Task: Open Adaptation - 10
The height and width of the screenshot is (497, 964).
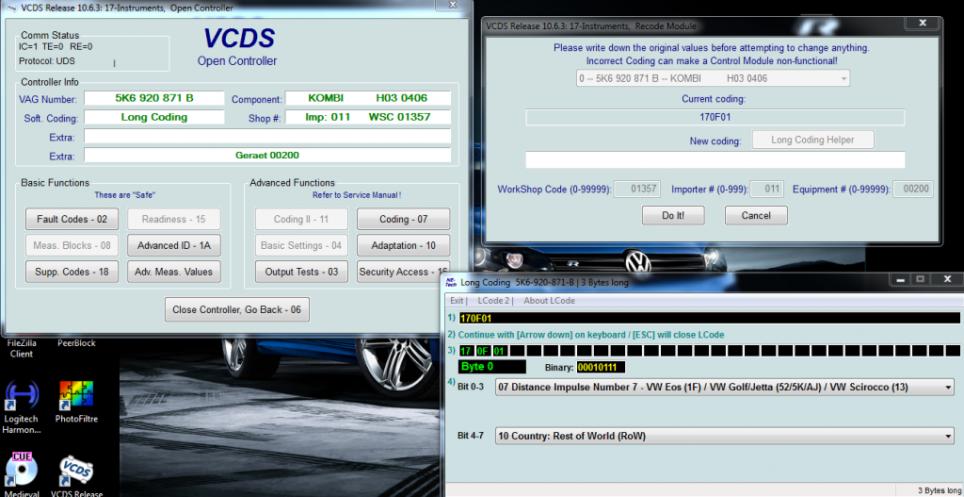Action: tap(403, 245)
